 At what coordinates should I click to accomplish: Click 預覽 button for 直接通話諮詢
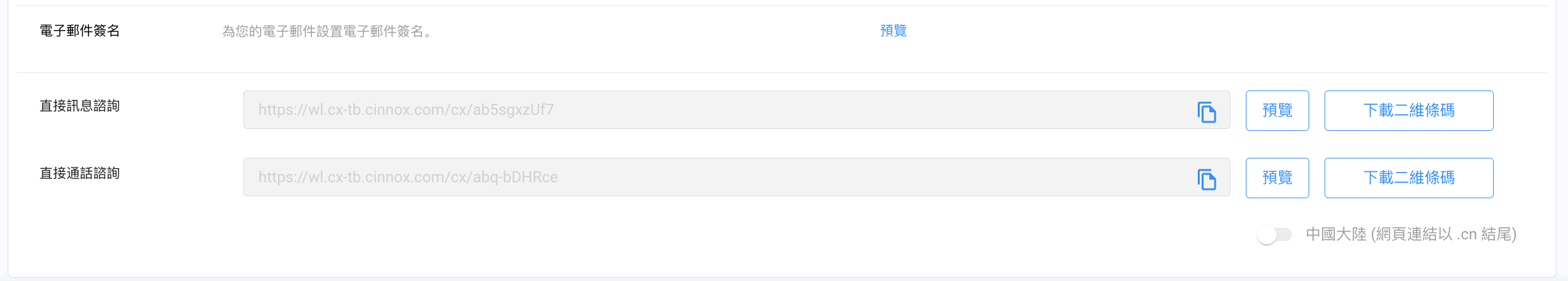point(1277,178)
